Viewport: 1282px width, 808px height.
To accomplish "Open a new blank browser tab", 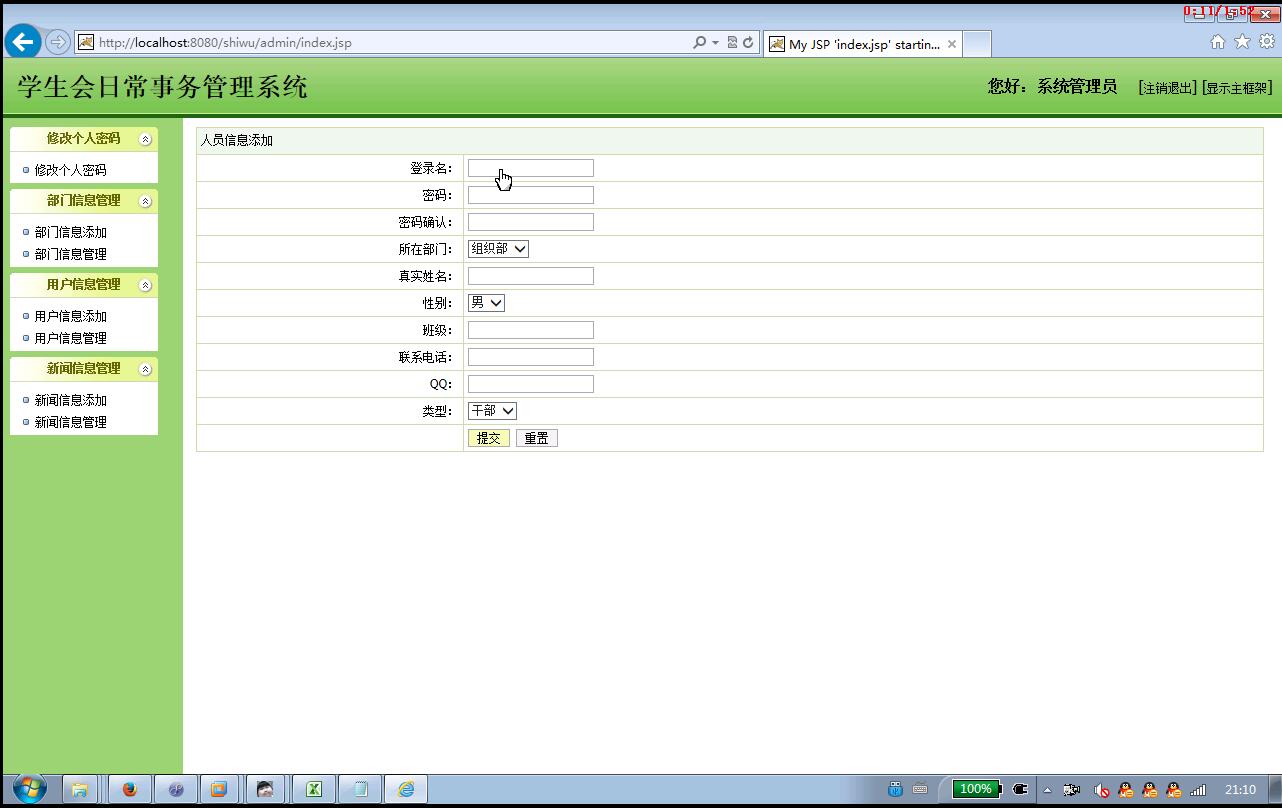I will click(x=977, y=44).
